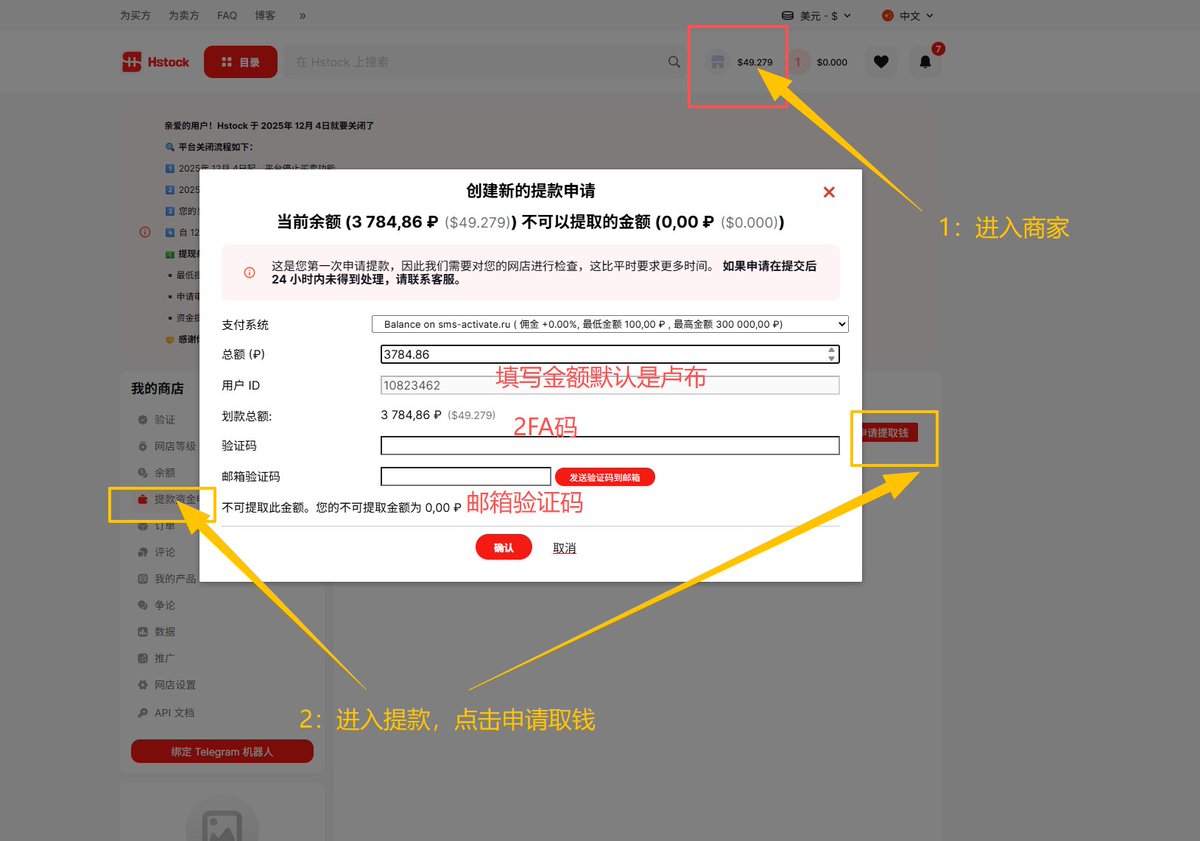Click the 划款总额 value 3 784,86 ₽
Viewport: 1200px width, 841px height.
[x=411, y=415]
